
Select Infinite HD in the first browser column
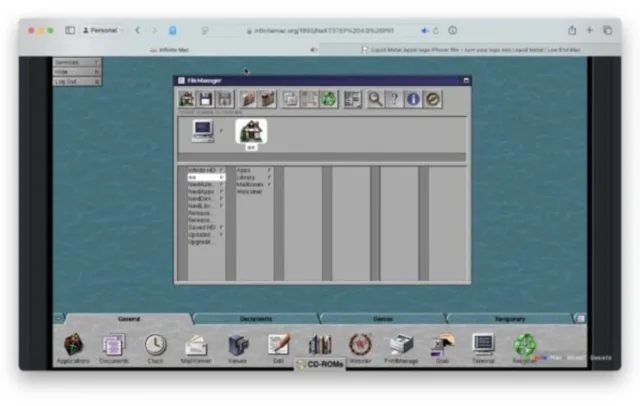[x=206, y=170]
